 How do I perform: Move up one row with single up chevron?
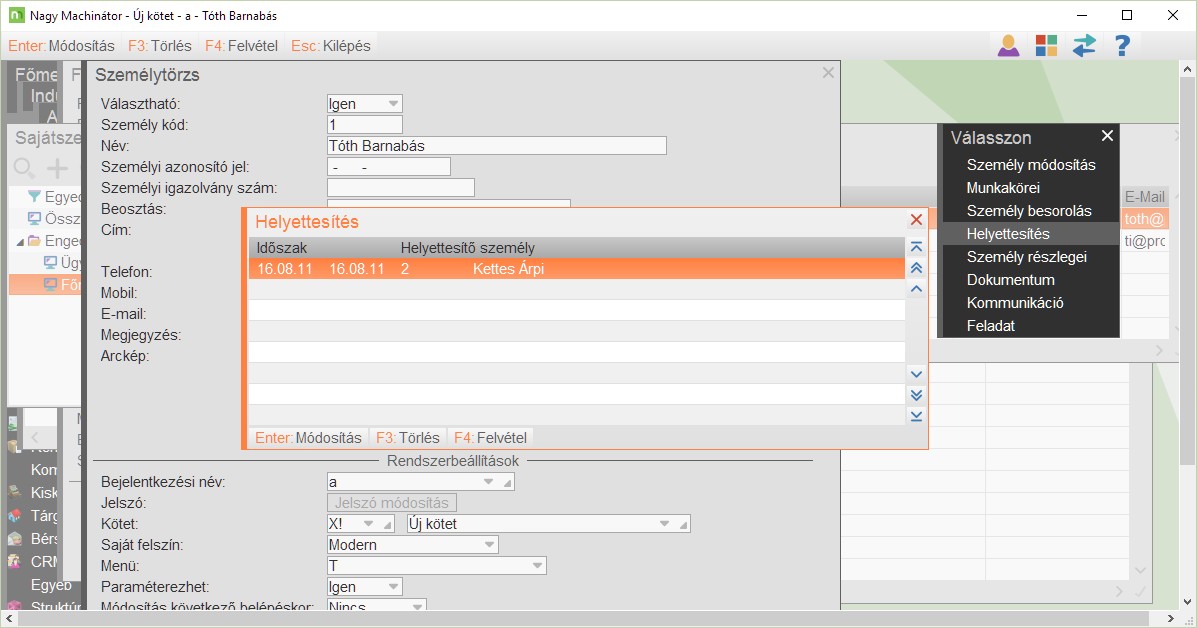pyautogui.click(x=917, y=288)
